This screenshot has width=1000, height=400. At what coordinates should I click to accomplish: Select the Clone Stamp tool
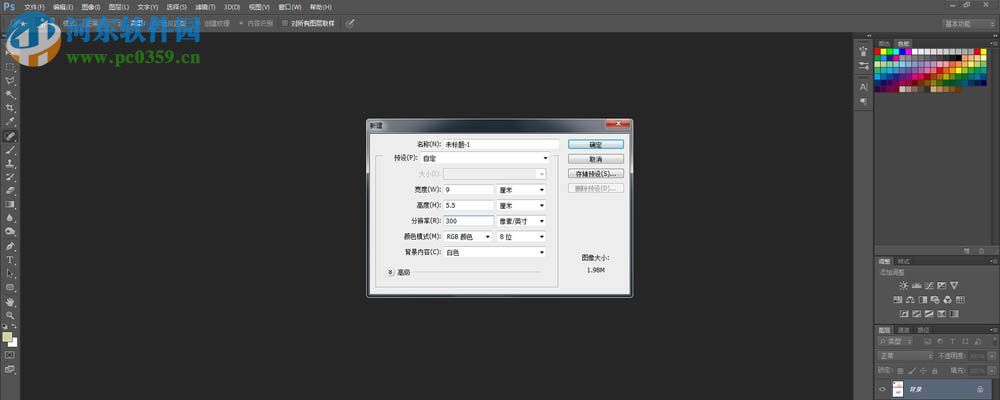click(x=10, y=164)
